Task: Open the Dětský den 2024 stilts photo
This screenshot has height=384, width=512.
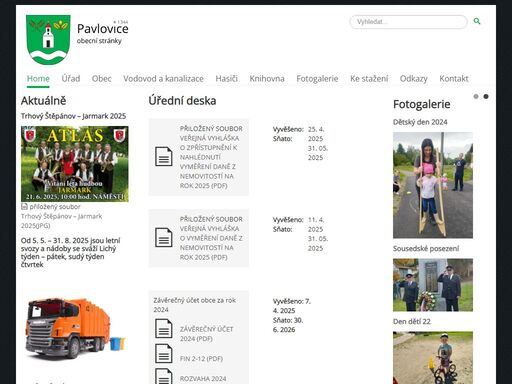Action: pyautogui.click(x=433, y=185)
